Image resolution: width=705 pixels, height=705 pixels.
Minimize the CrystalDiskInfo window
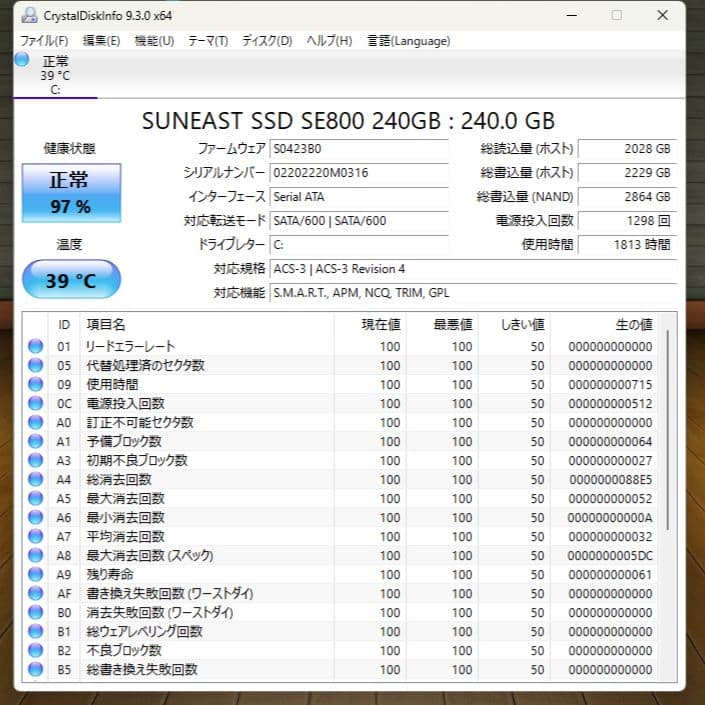coord(571,15)
